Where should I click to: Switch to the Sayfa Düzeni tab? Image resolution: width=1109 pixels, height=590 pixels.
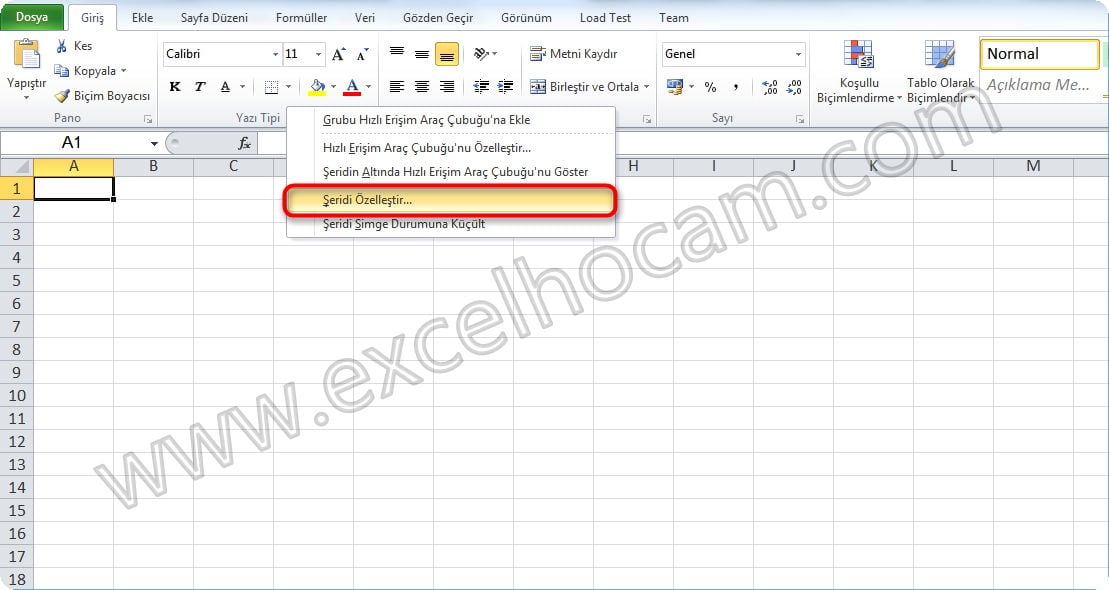pyautogui.click(x=214, y=18)
